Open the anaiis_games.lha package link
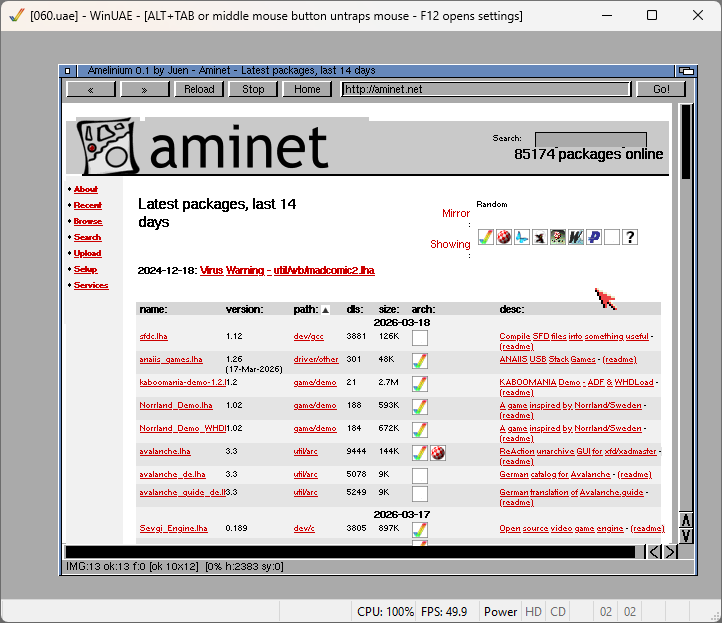Image resolution: width=722 pixels, height=623 pixels. pyautogui.click(x=171, y=360)
